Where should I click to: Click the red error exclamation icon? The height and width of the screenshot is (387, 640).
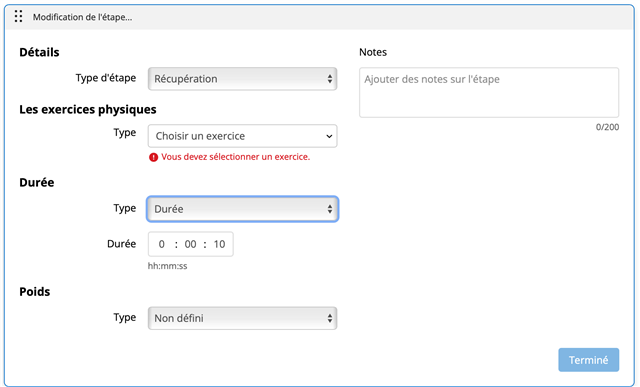153,157
